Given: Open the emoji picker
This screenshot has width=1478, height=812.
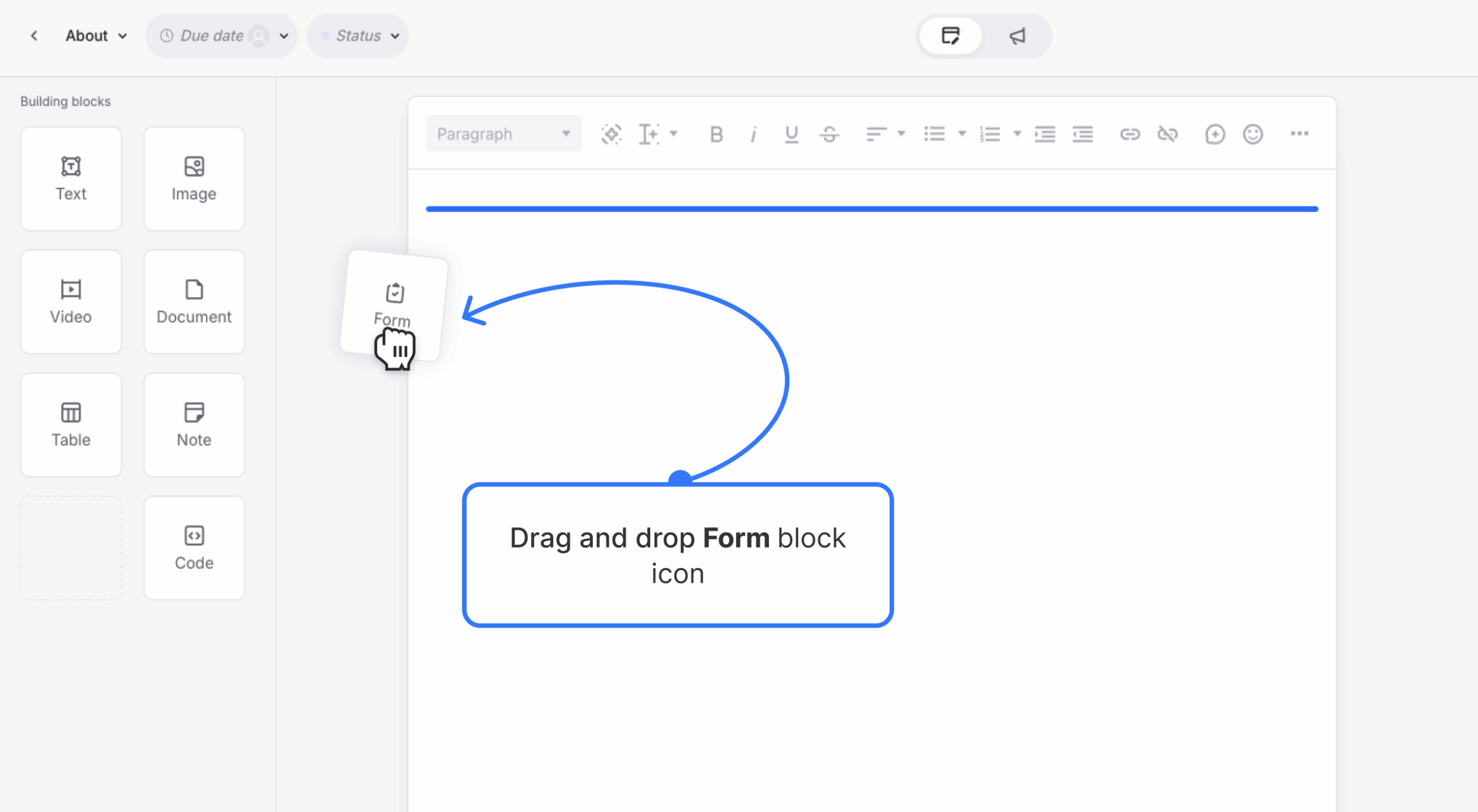Looking at the screenshot, I should click(1252, 134).
